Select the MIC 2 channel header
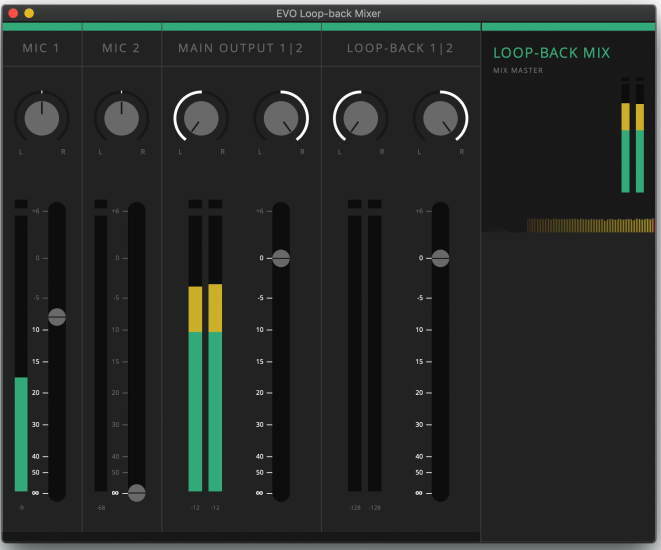The width and height of the screenshot is (661, 550). point(121,48)
